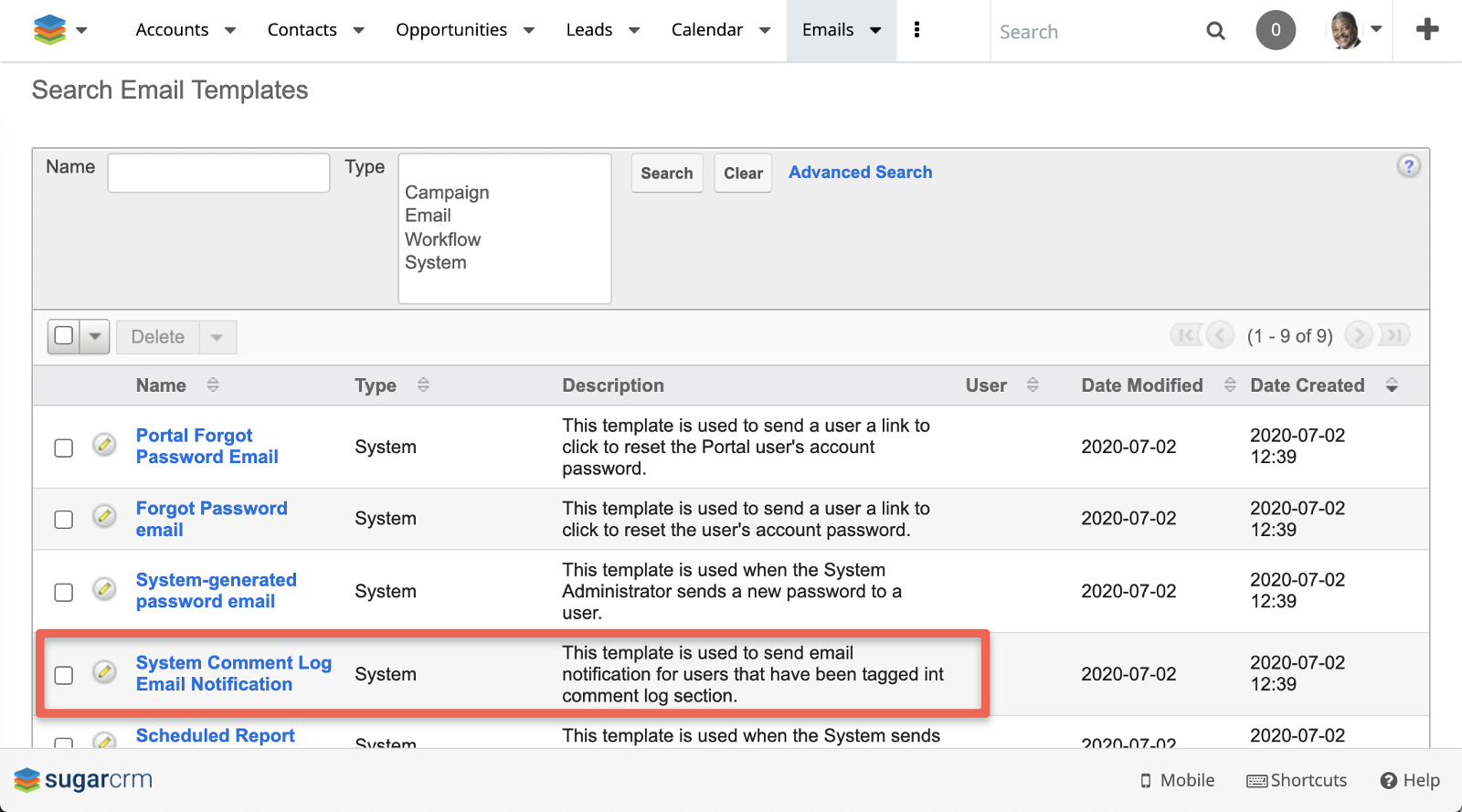Open the notifications counter badge
The width and height of the screenshot is (1462, 812).
click(x=1276, y=30)
